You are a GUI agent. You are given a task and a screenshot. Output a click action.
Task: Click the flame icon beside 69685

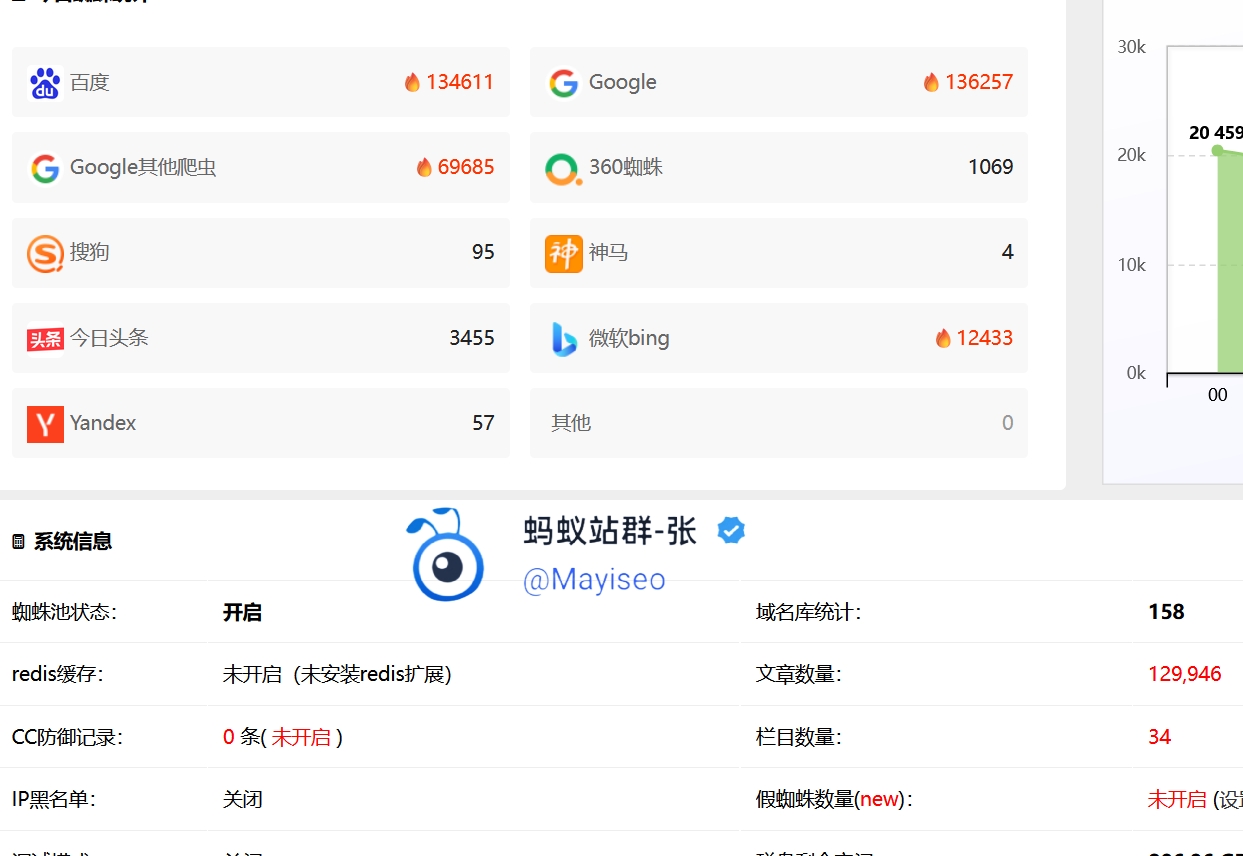(424, 167)
